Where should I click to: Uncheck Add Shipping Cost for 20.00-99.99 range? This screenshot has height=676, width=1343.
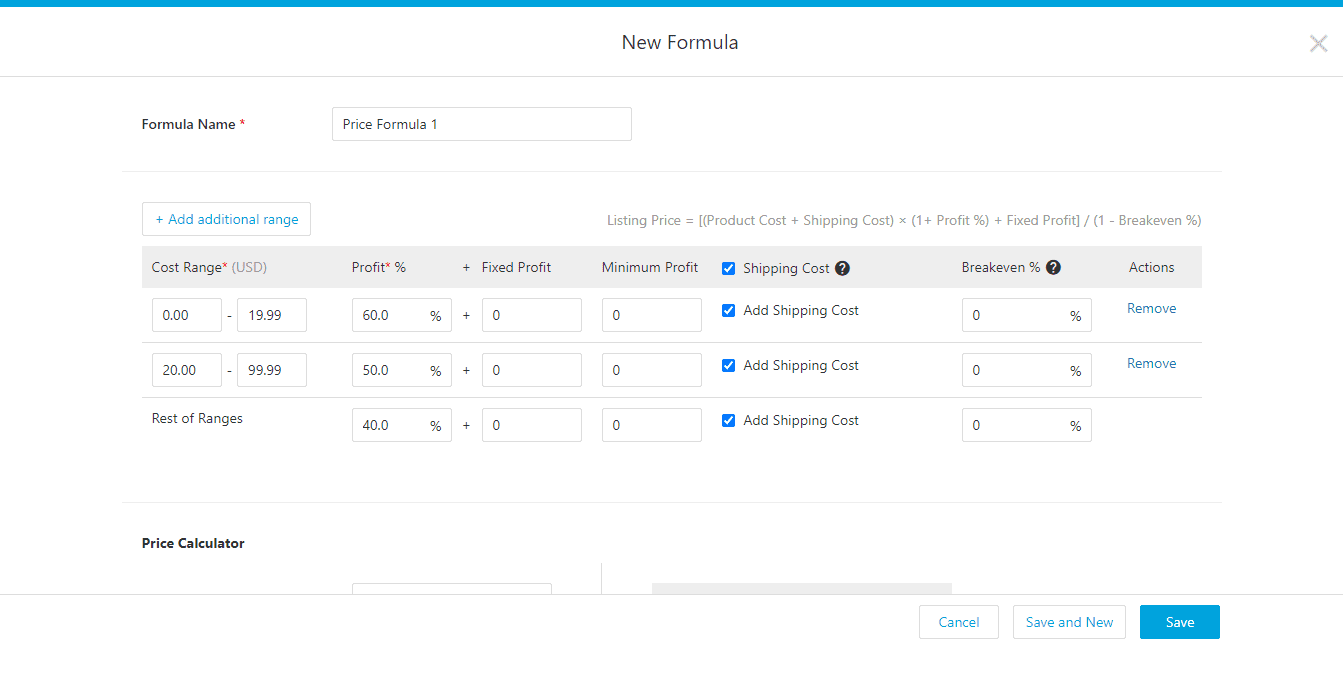click(728, 366)
